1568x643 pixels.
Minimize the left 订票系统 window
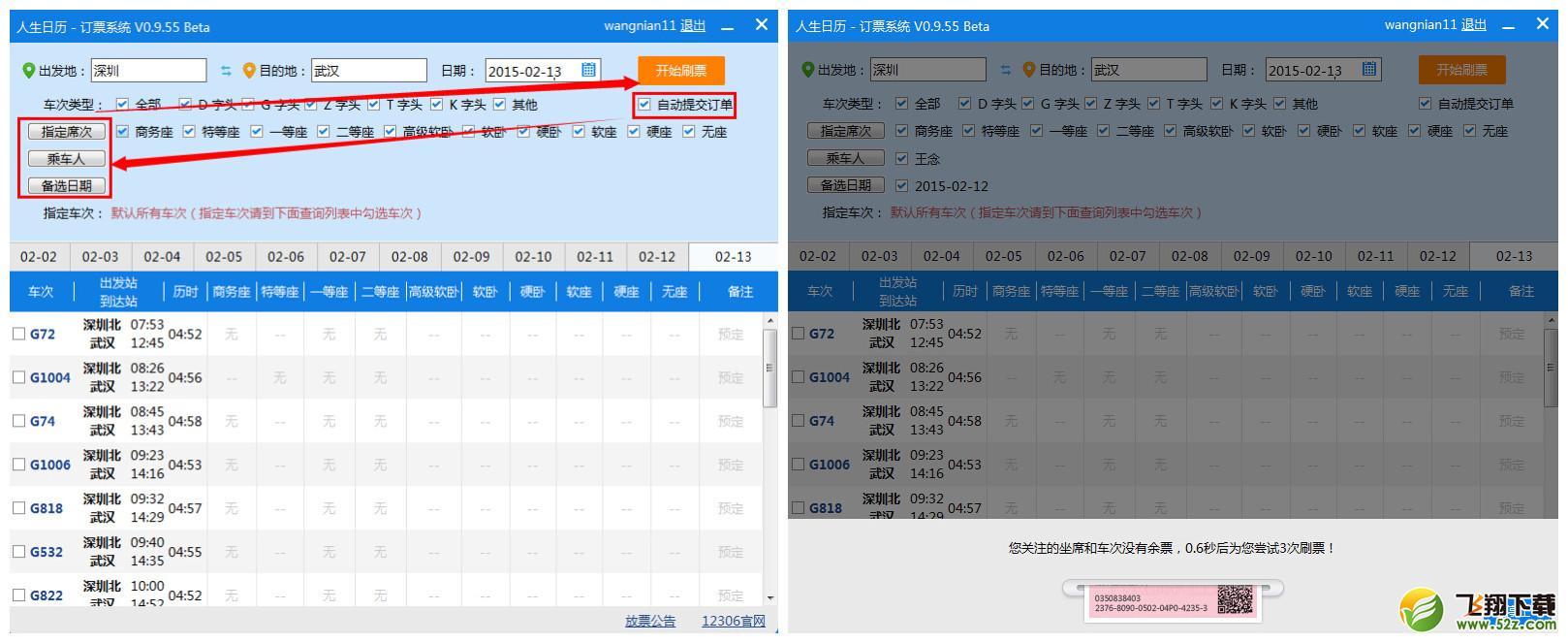[728, 27]
